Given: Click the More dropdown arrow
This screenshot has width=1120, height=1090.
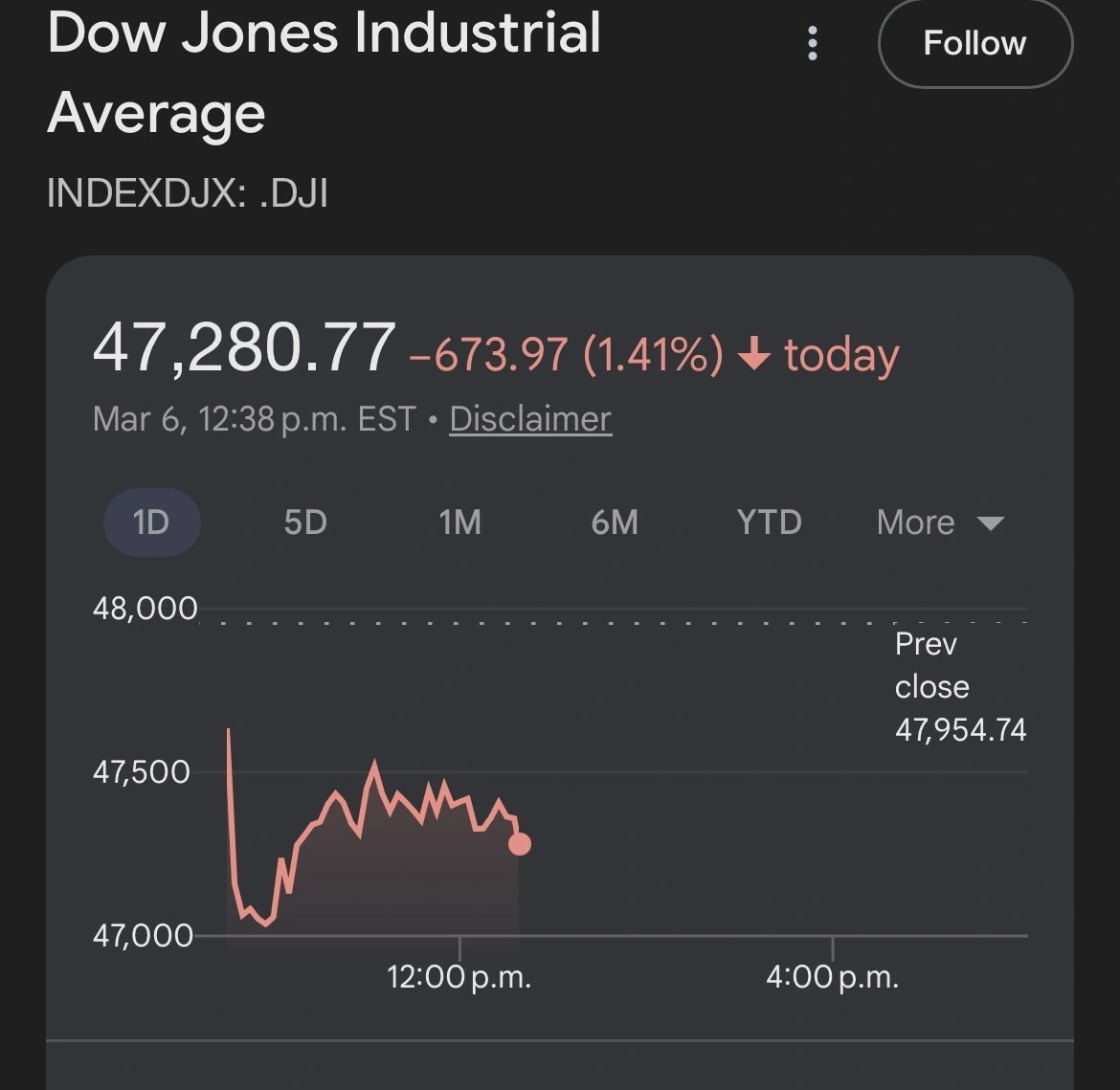Looking at the screenshot, I should [990, 523].
